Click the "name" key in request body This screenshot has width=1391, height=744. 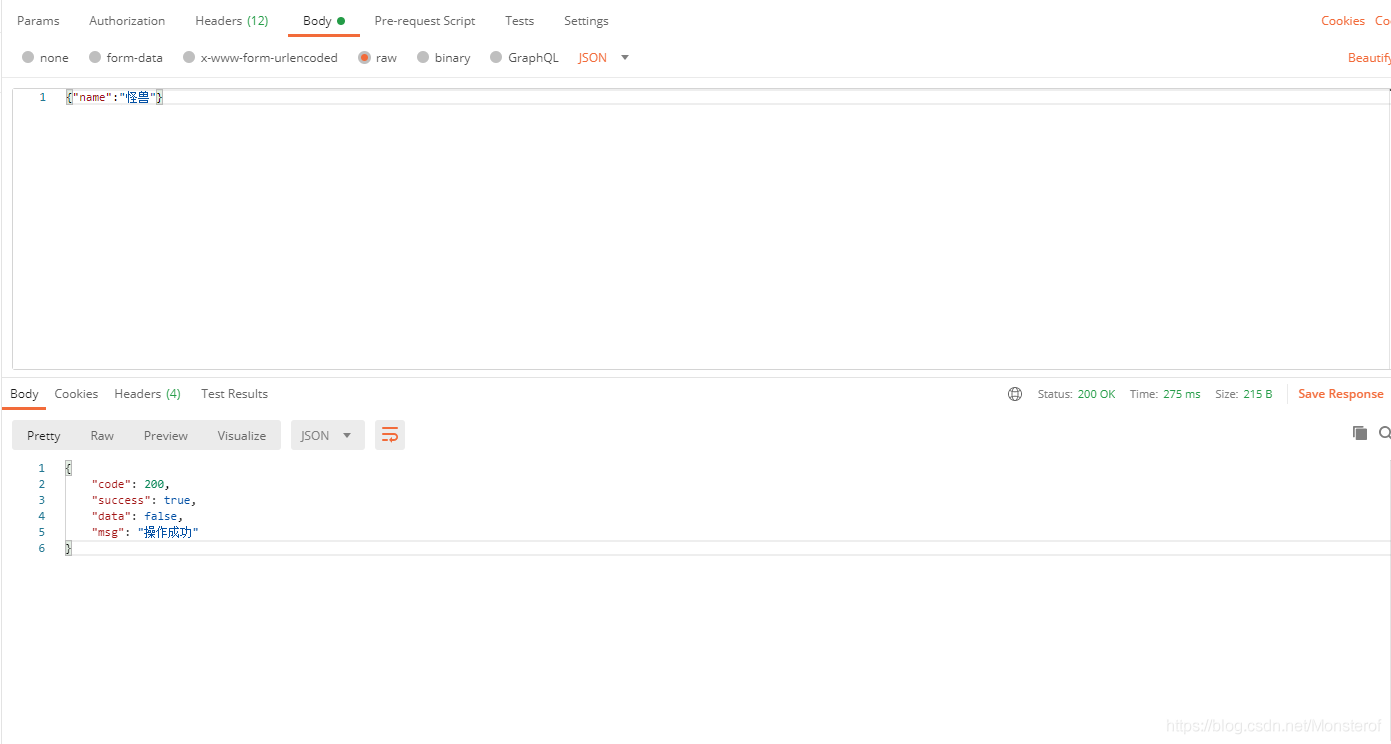click(92, 97)
